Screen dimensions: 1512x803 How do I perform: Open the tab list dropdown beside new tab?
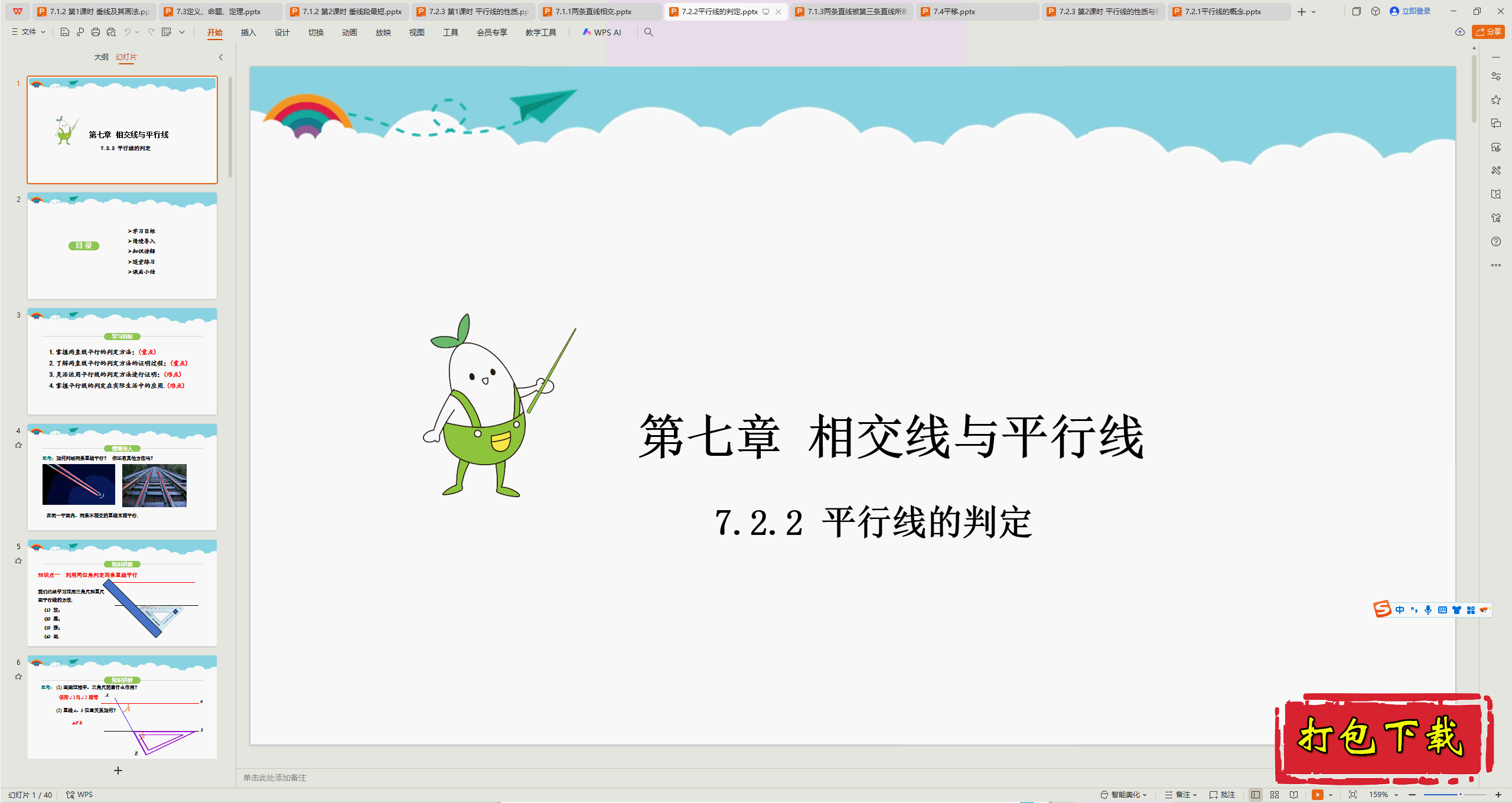pos(1314,12)
